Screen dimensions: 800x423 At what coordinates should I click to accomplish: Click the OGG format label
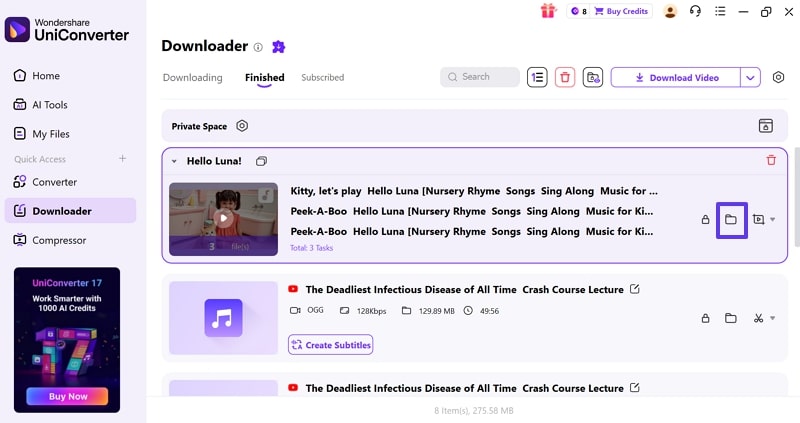pos(315,310)
